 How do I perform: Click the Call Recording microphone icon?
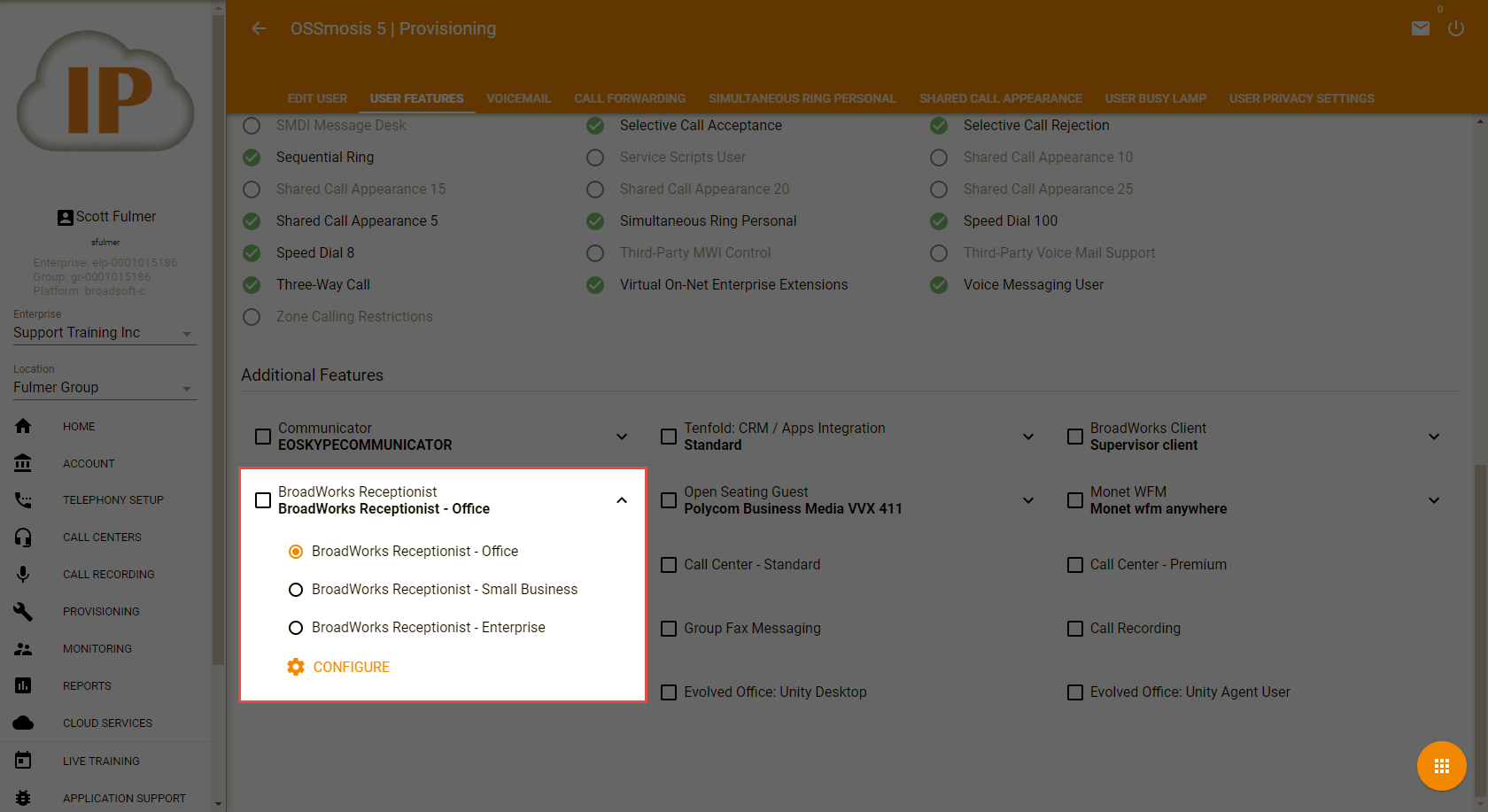(x=24, y=575)
